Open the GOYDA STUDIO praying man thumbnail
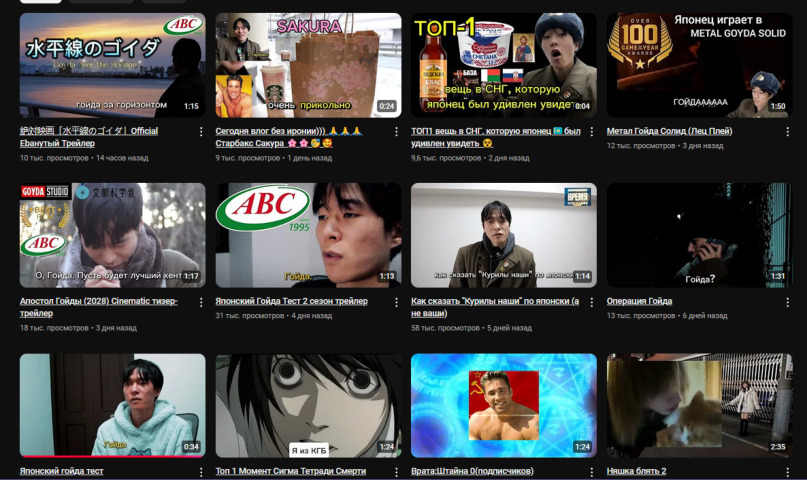Viewport: 807px width, 480px height. (x=113, y=235)
